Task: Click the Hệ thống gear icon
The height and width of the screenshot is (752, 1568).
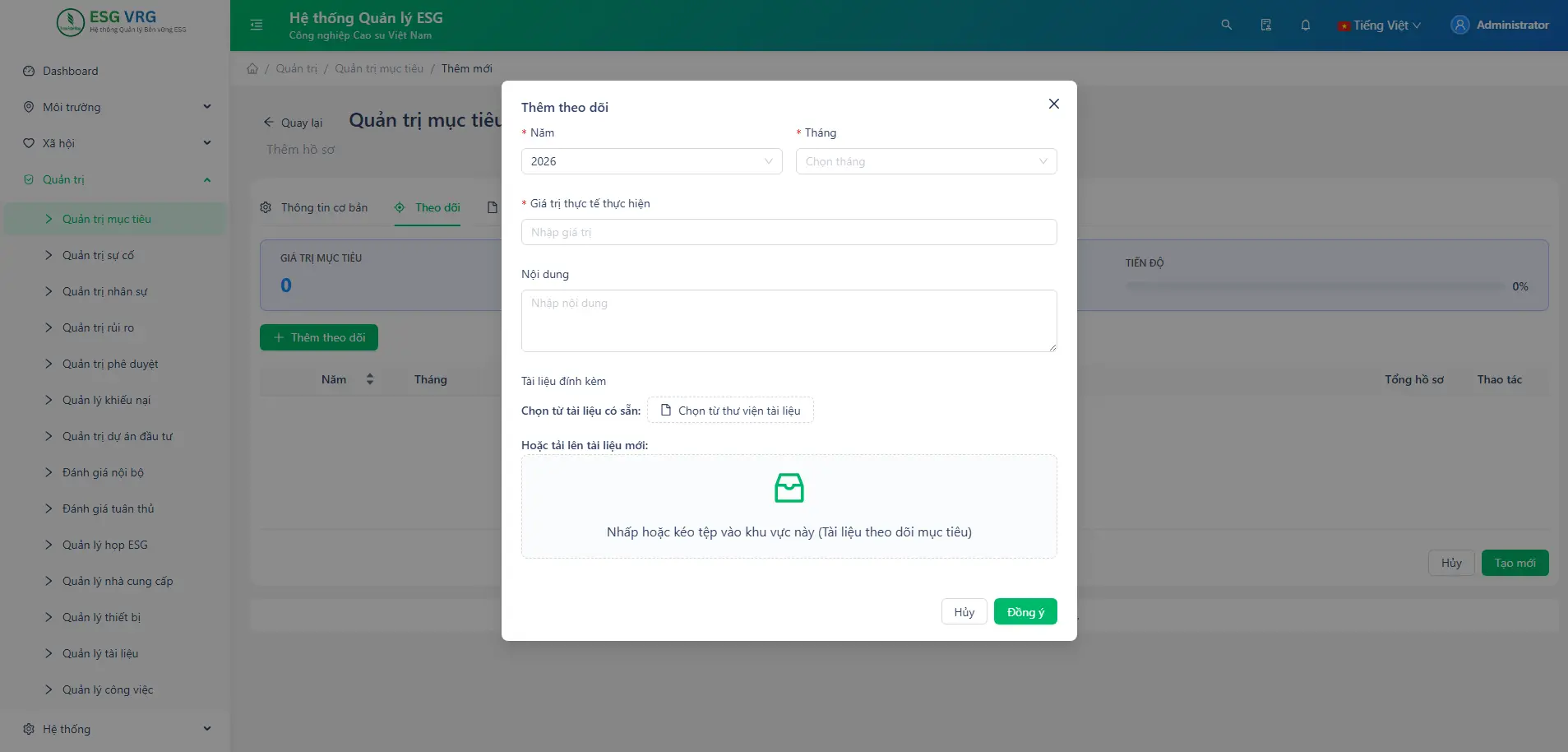Action: 29,729
